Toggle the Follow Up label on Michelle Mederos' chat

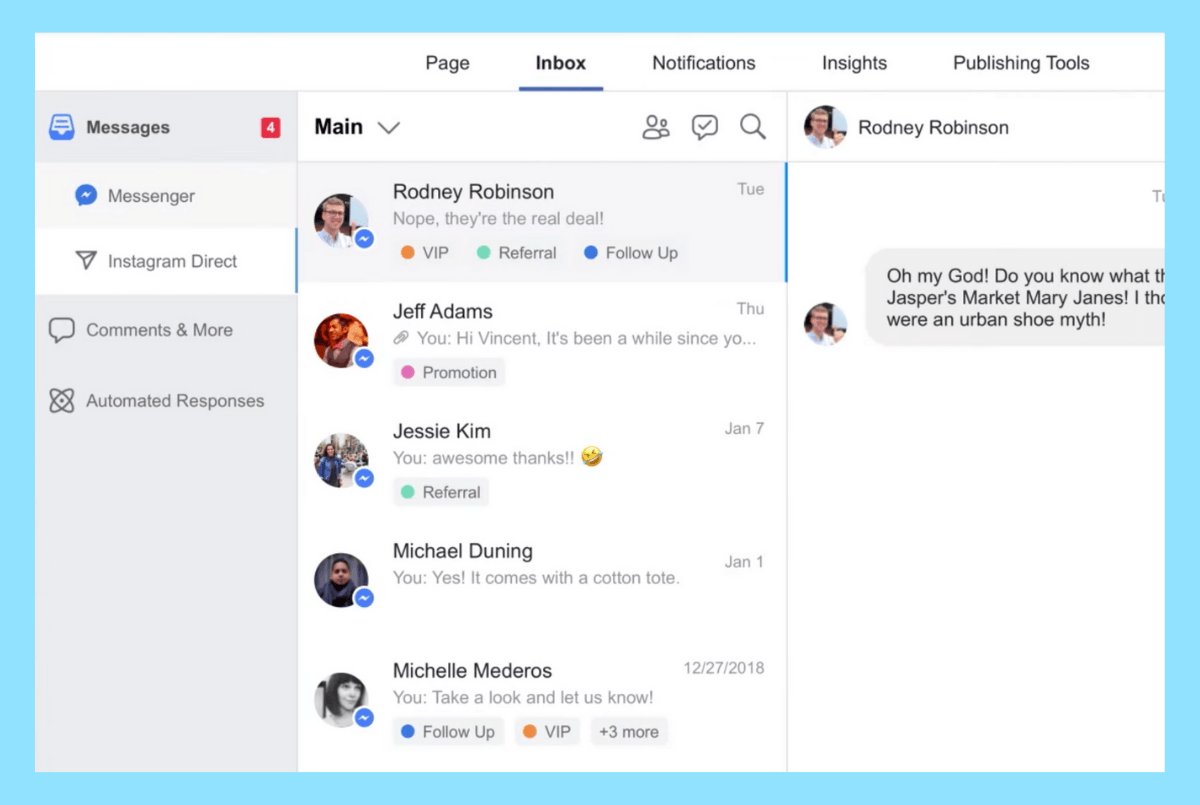447,731
